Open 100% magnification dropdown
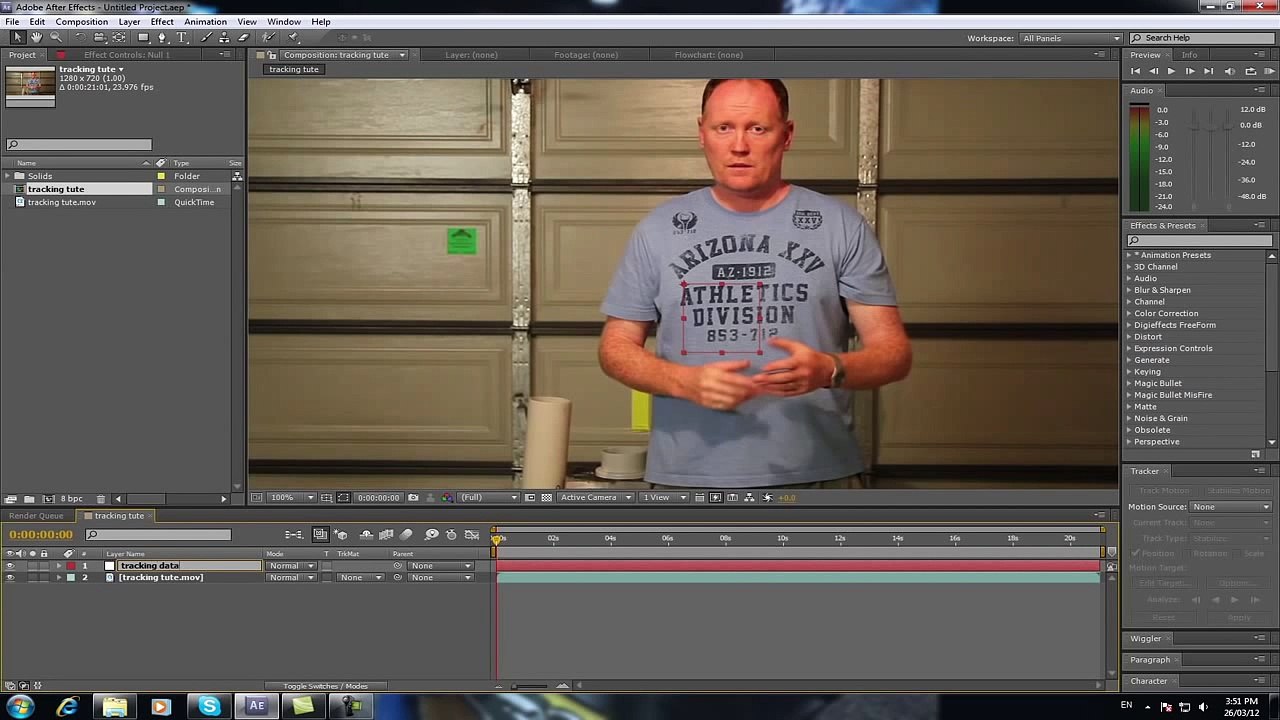 coord(291,497)
